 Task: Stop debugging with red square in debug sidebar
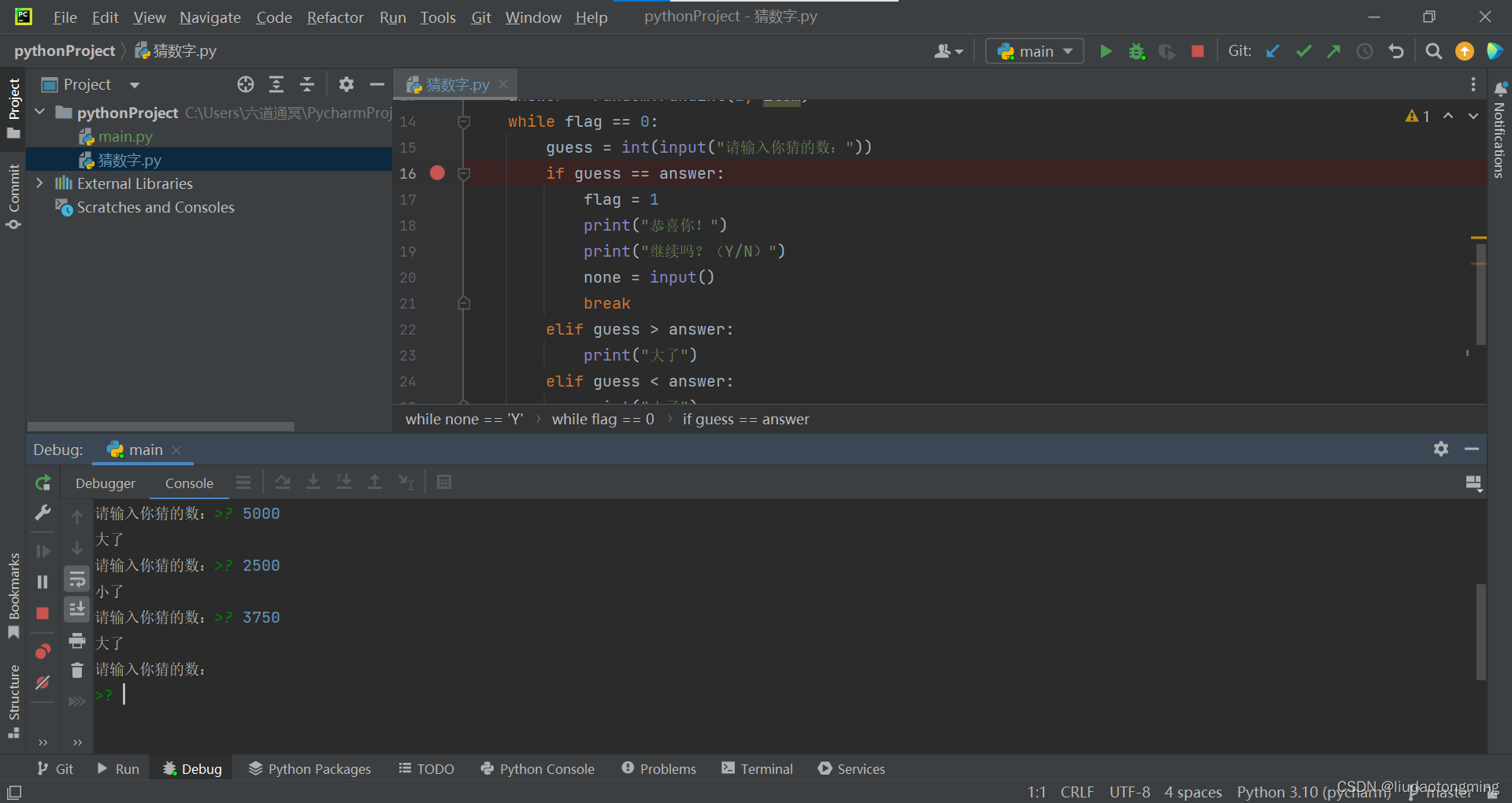point(43,613)
